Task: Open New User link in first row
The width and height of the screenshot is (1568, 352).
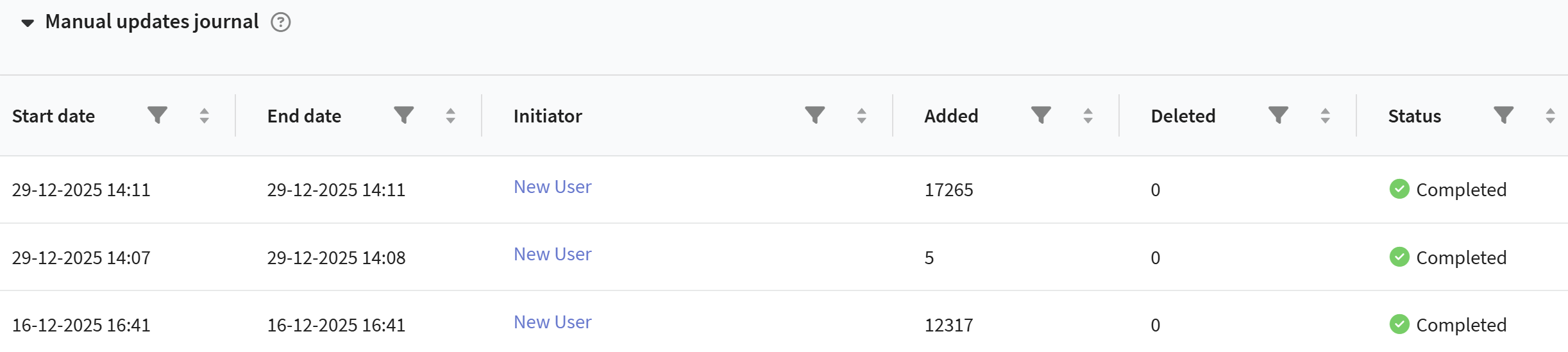Action: tap(552, 187)
